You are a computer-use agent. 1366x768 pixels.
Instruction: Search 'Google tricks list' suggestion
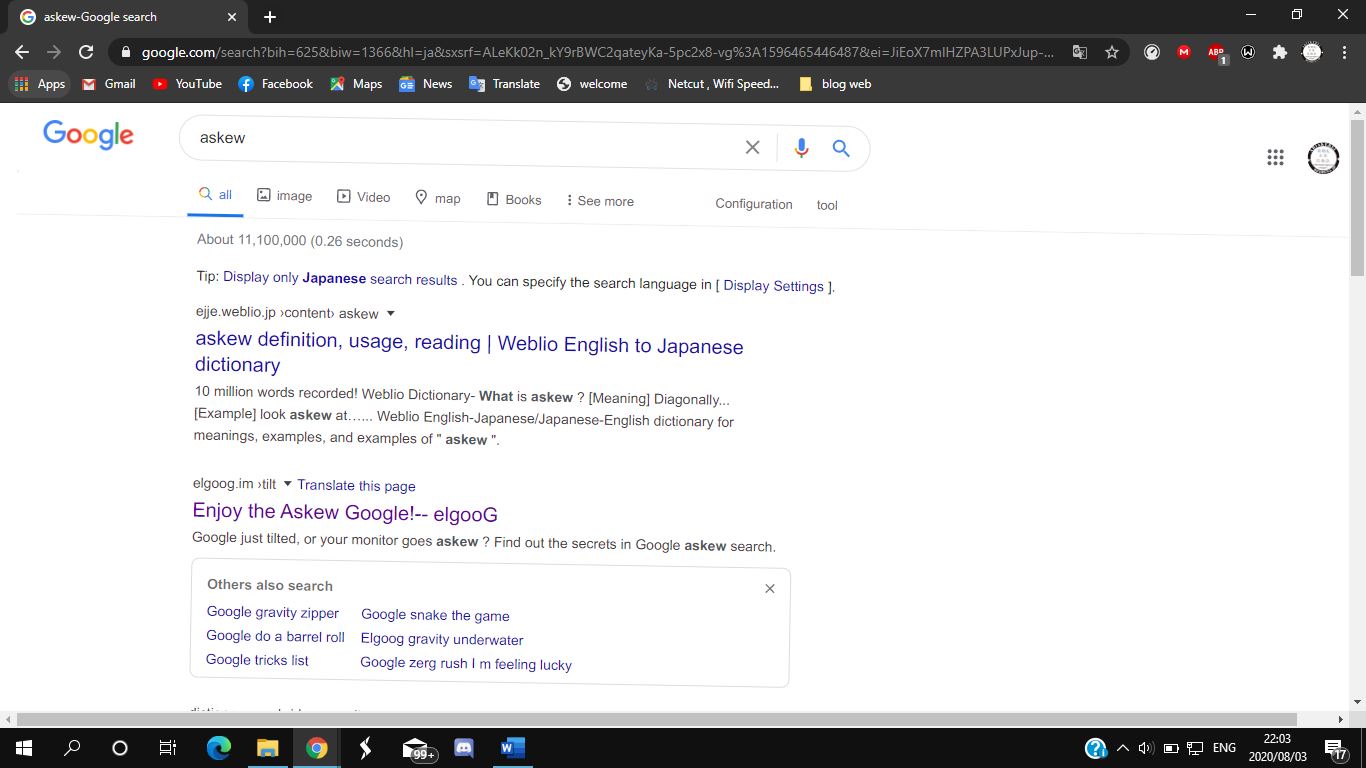point(257,660)
